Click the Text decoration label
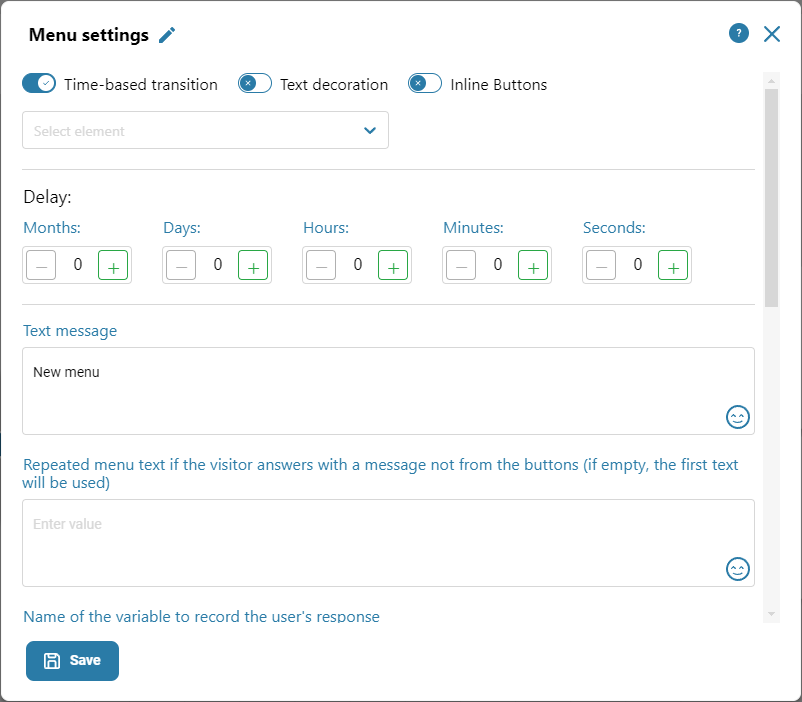This screenshot has width=802, height=702. coord(334,84)
